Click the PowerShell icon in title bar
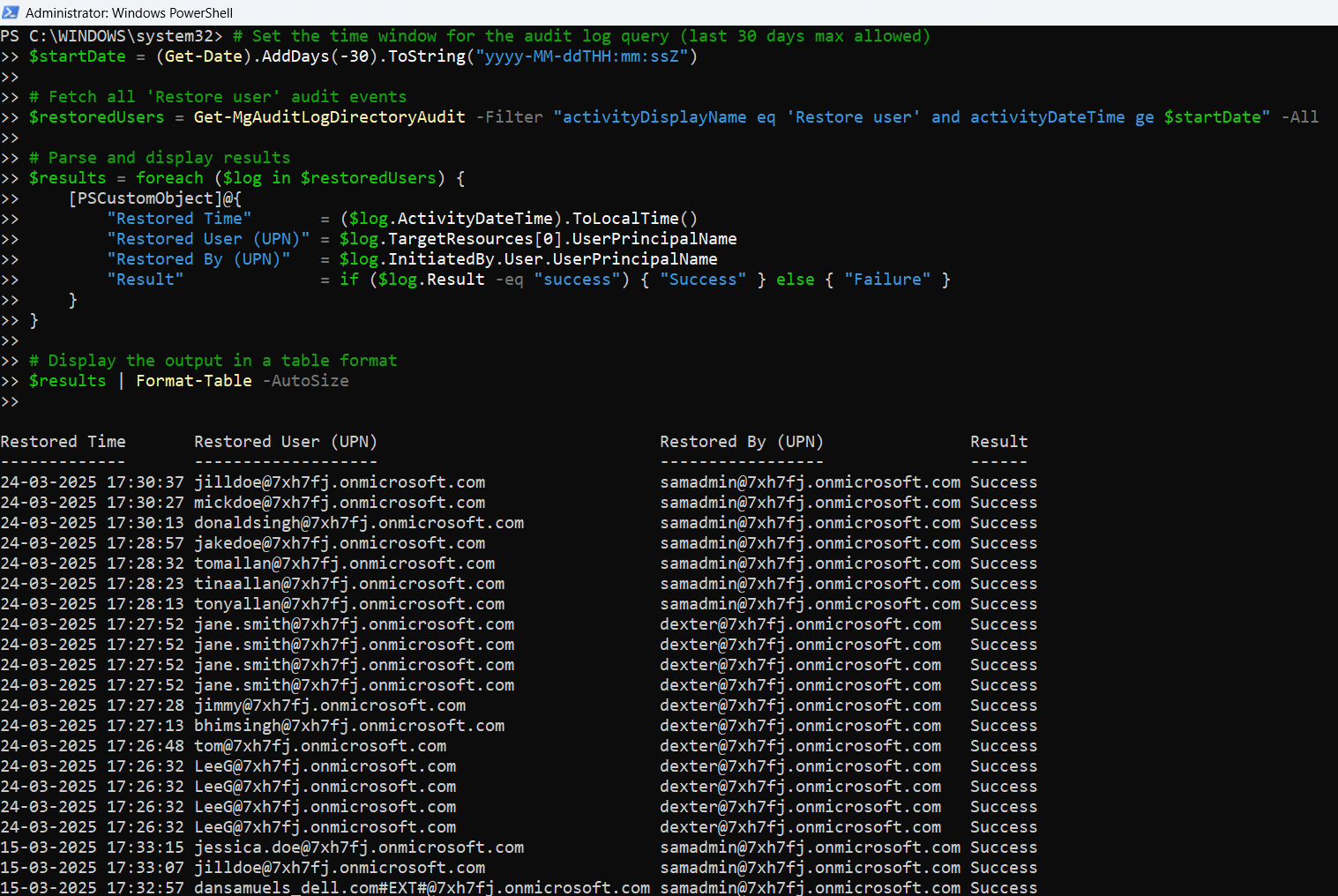This screenshot has height=896, width=1338. click(x=11, y=12)
